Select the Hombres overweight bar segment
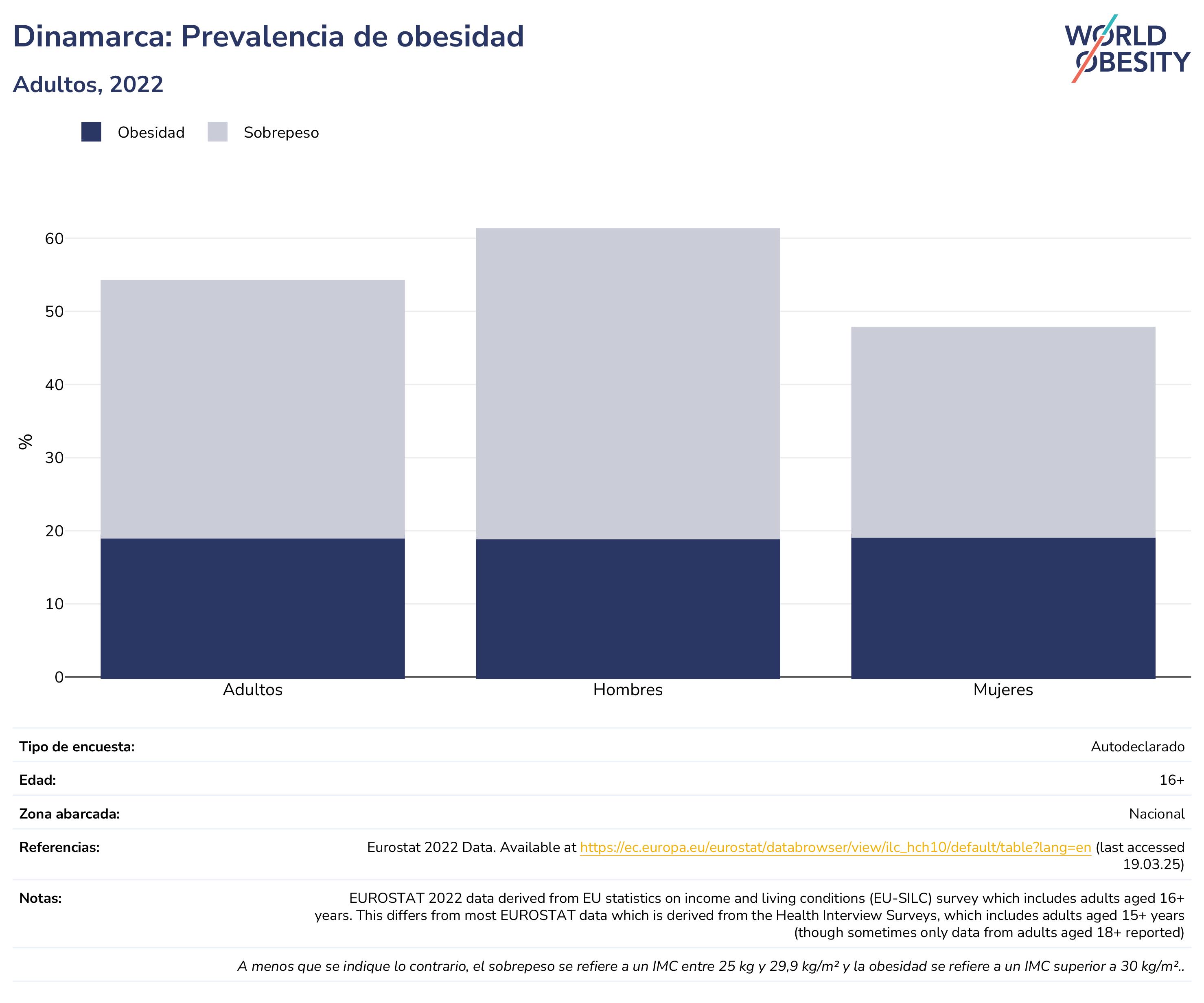Image resolution: width=1204 pixels, height=1003 pixels. tap(628, 384)
